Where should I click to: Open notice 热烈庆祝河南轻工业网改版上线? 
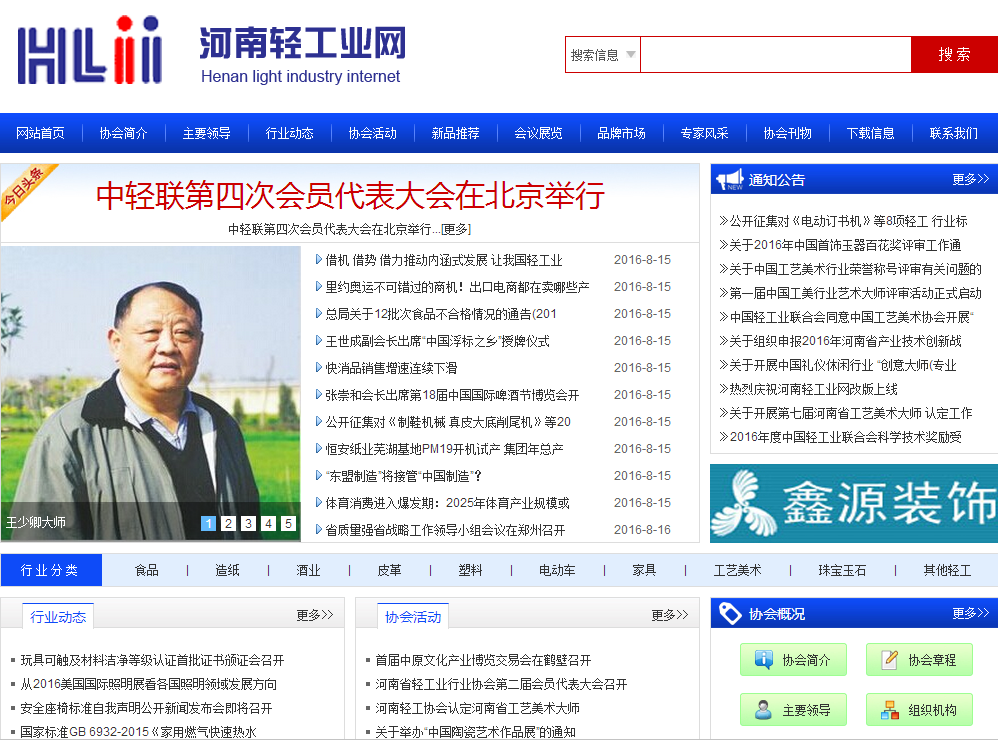pyautogui.click(x=813, y=389)
